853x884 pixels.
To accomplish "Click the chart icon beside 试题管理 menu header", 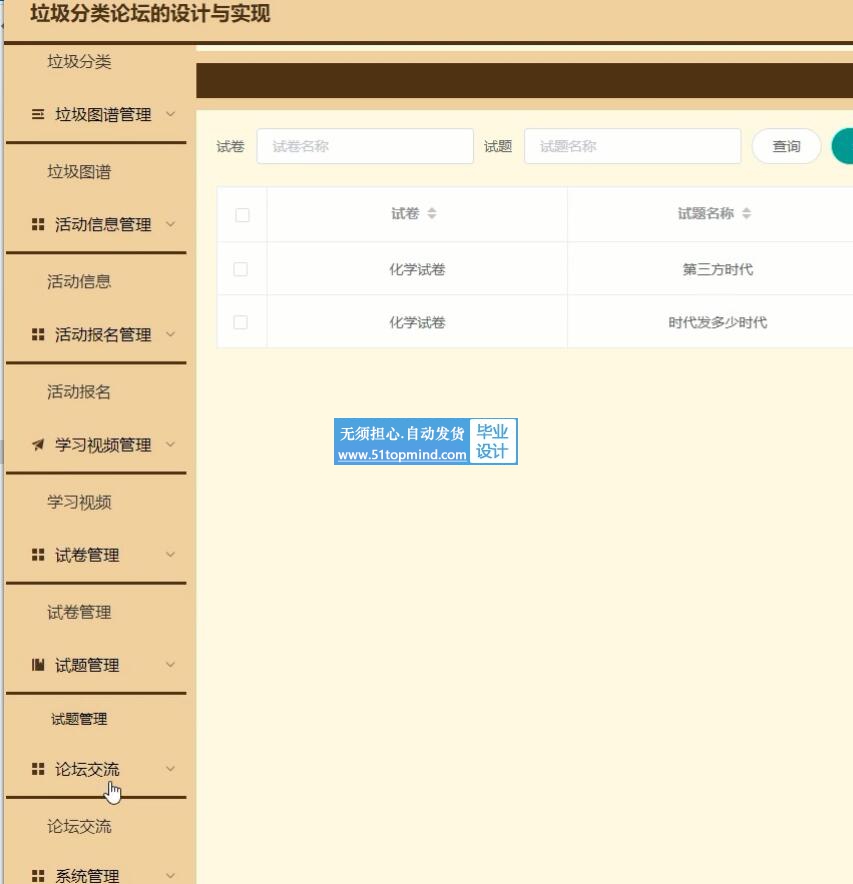I will pos(38,665).
